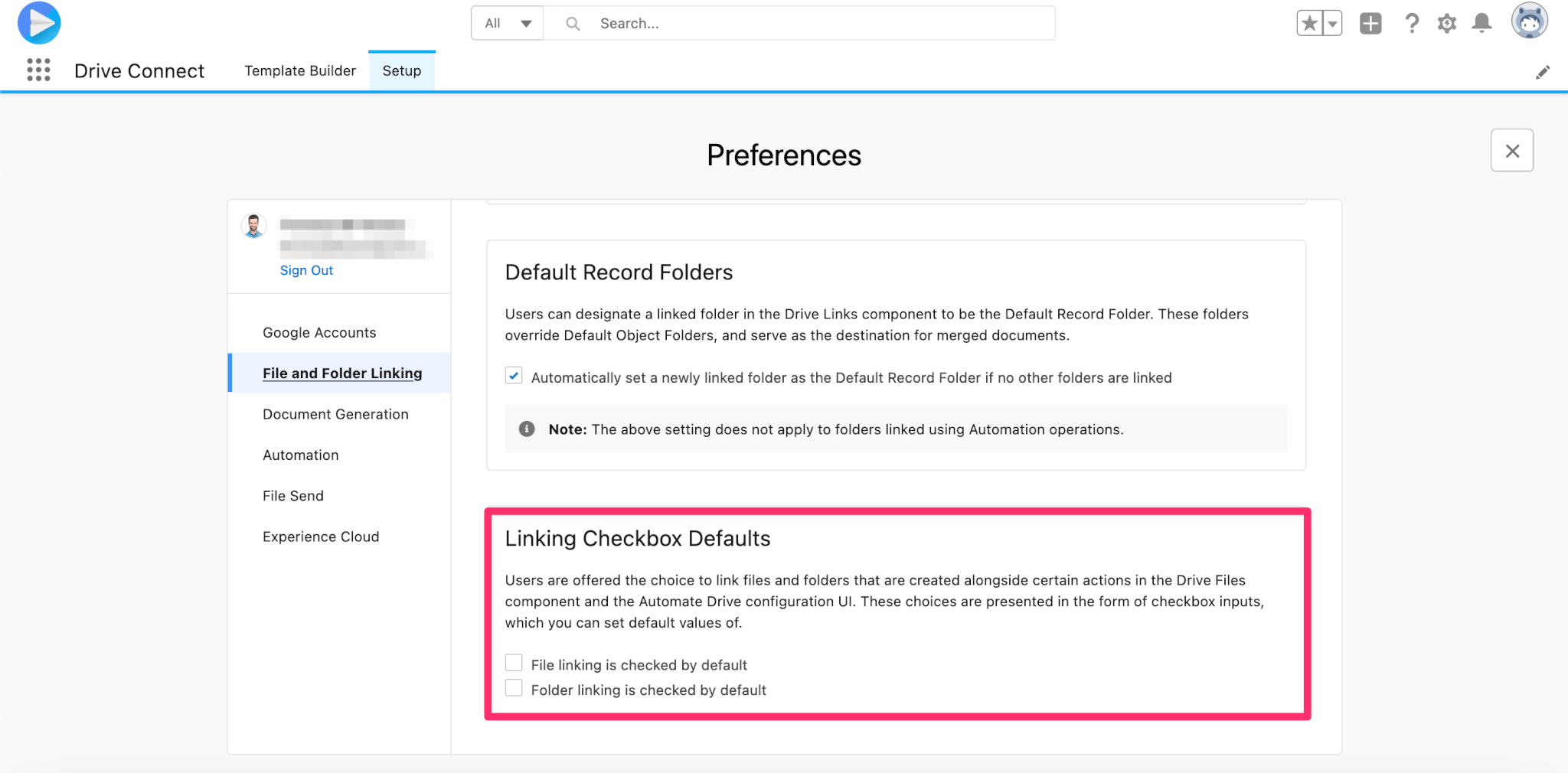This screenshot has height=773, width=1568.
Task: Click the Preferences heading
Action: [784, 155]
